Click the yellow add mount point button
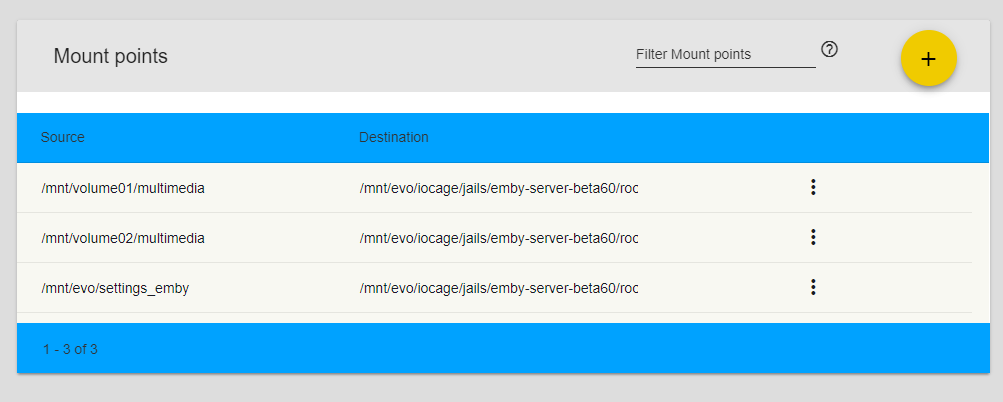 (x=928, y=59)
